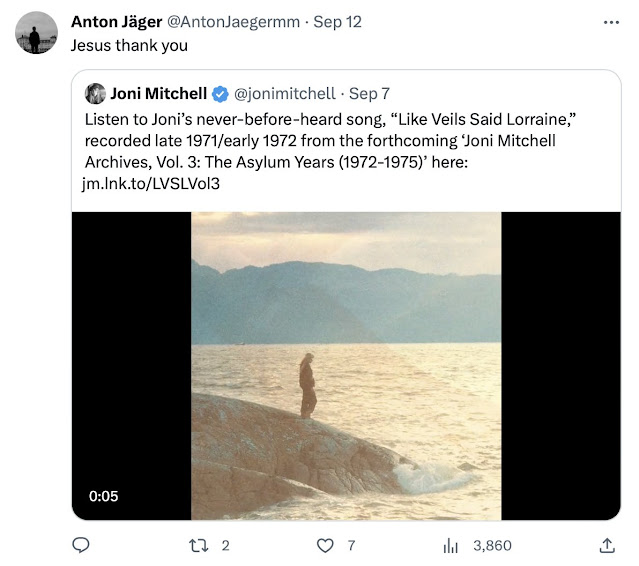The height and width of the screenshot is (566, 639).
Task: Open Joni Mitchell's display name
Action: coord(158,94)
